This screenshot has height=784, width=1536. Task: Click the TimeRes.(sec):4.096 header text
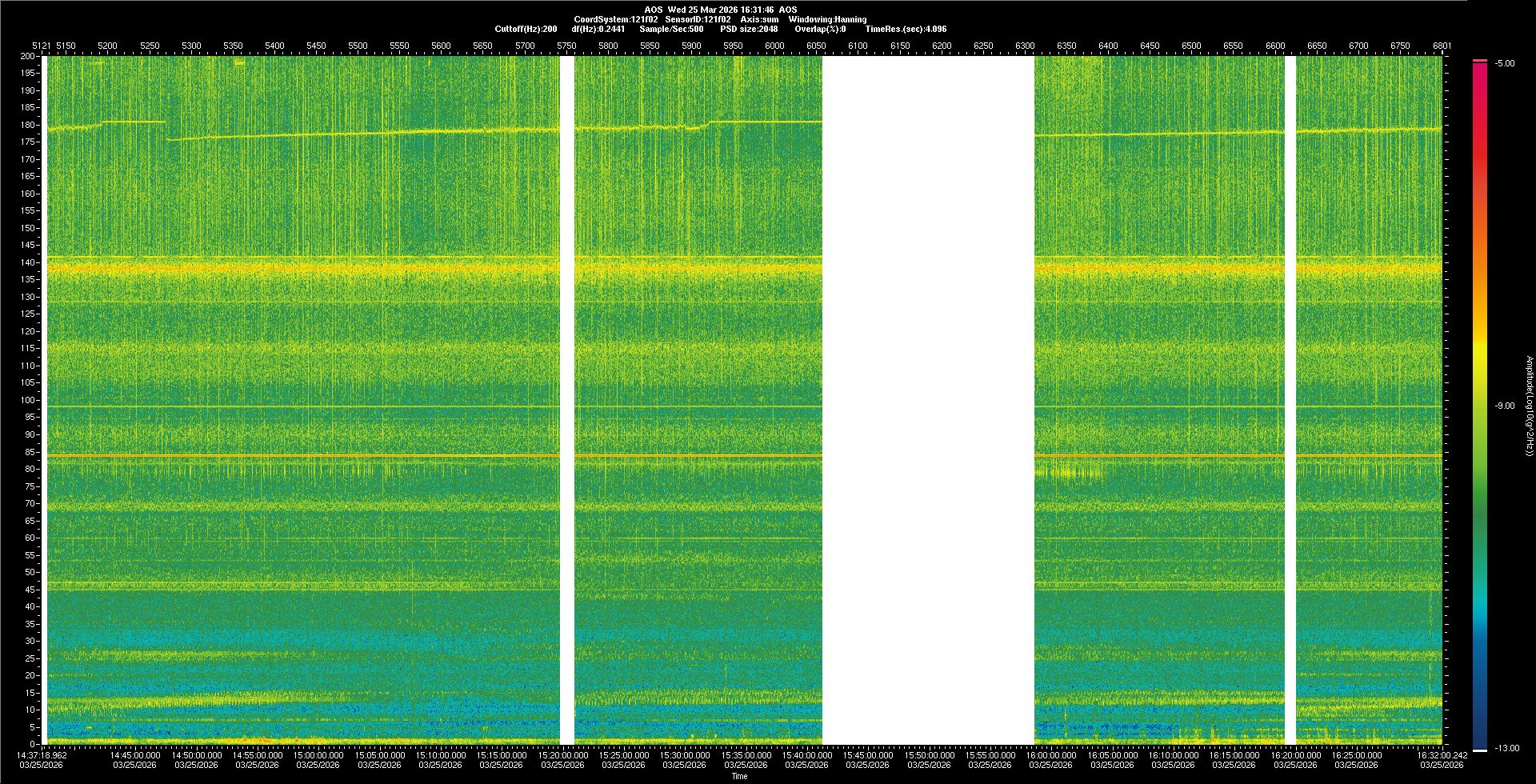(906, 29)
